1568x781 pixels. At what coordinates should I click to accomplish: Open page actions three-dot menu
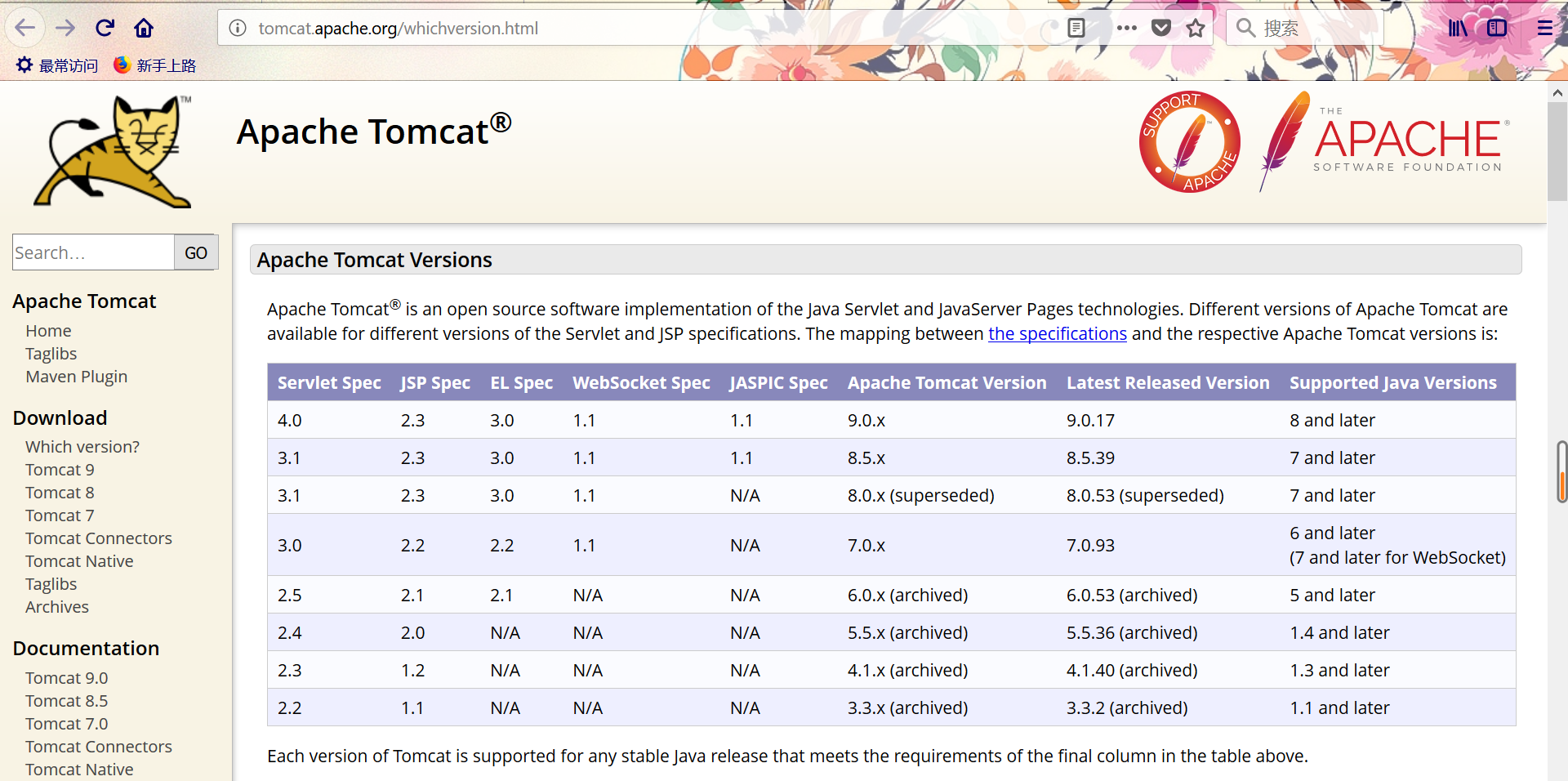[x=1126, y=29]
